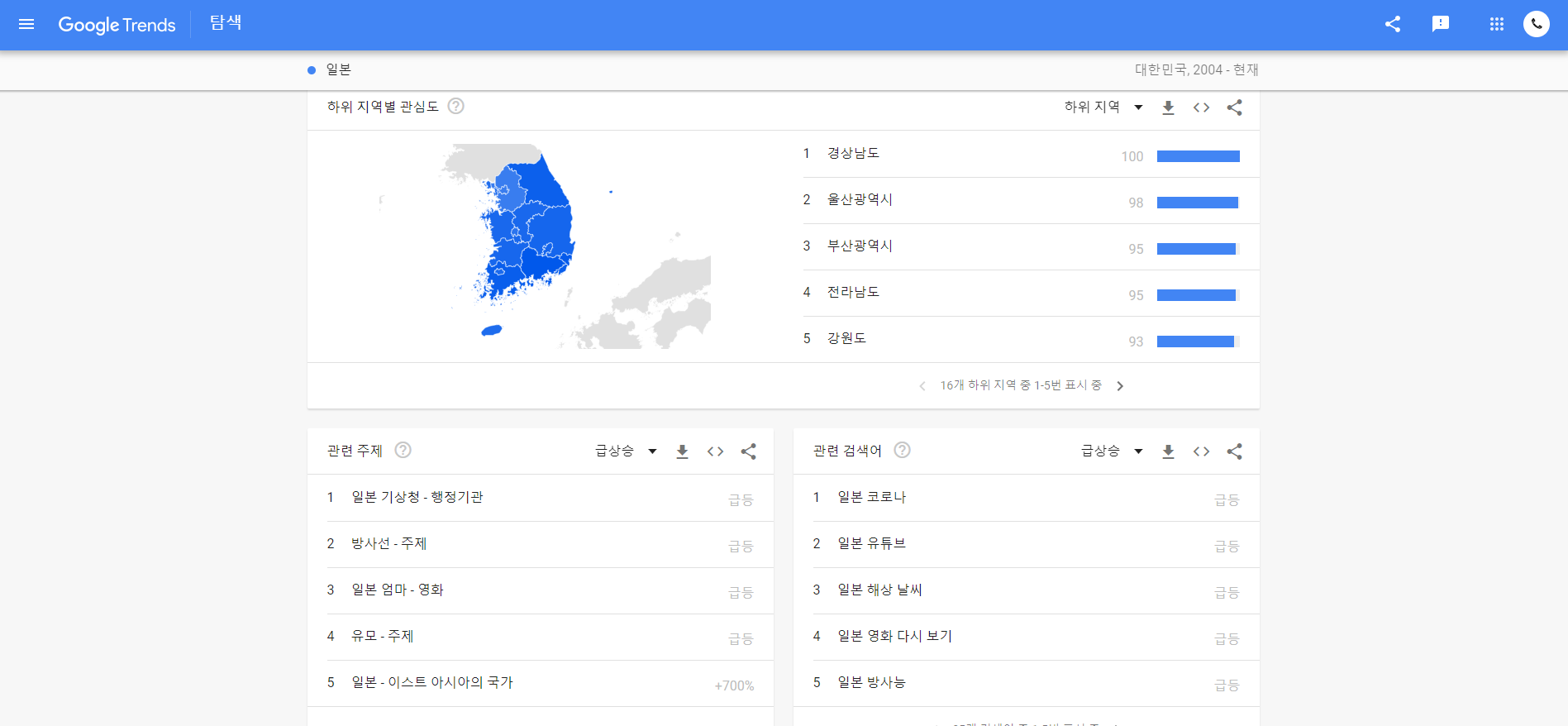The height and width of the screenshot is (726, 1568).
Task: Click the share icon in the header
Action: (1393, 24)
